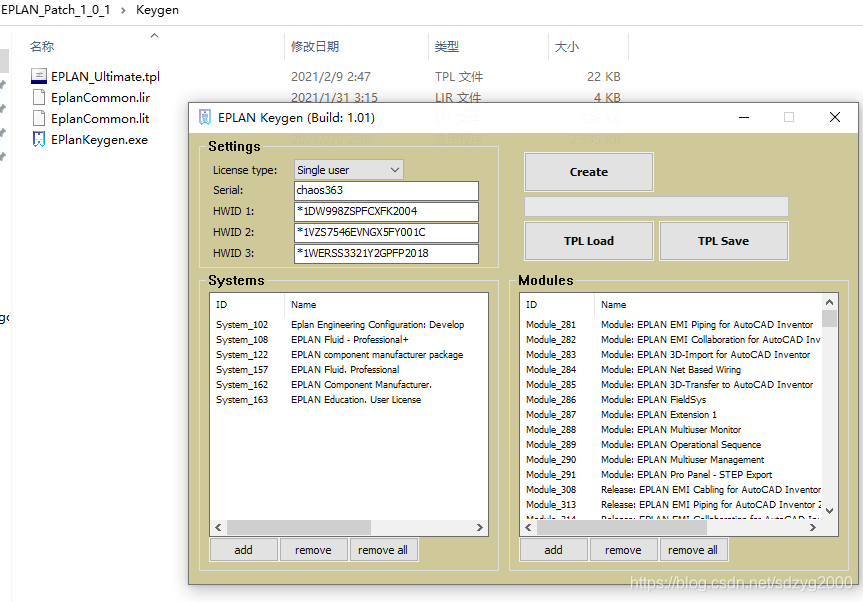Click add button under Systems list
863x602 pixels.
coord(243,550)
